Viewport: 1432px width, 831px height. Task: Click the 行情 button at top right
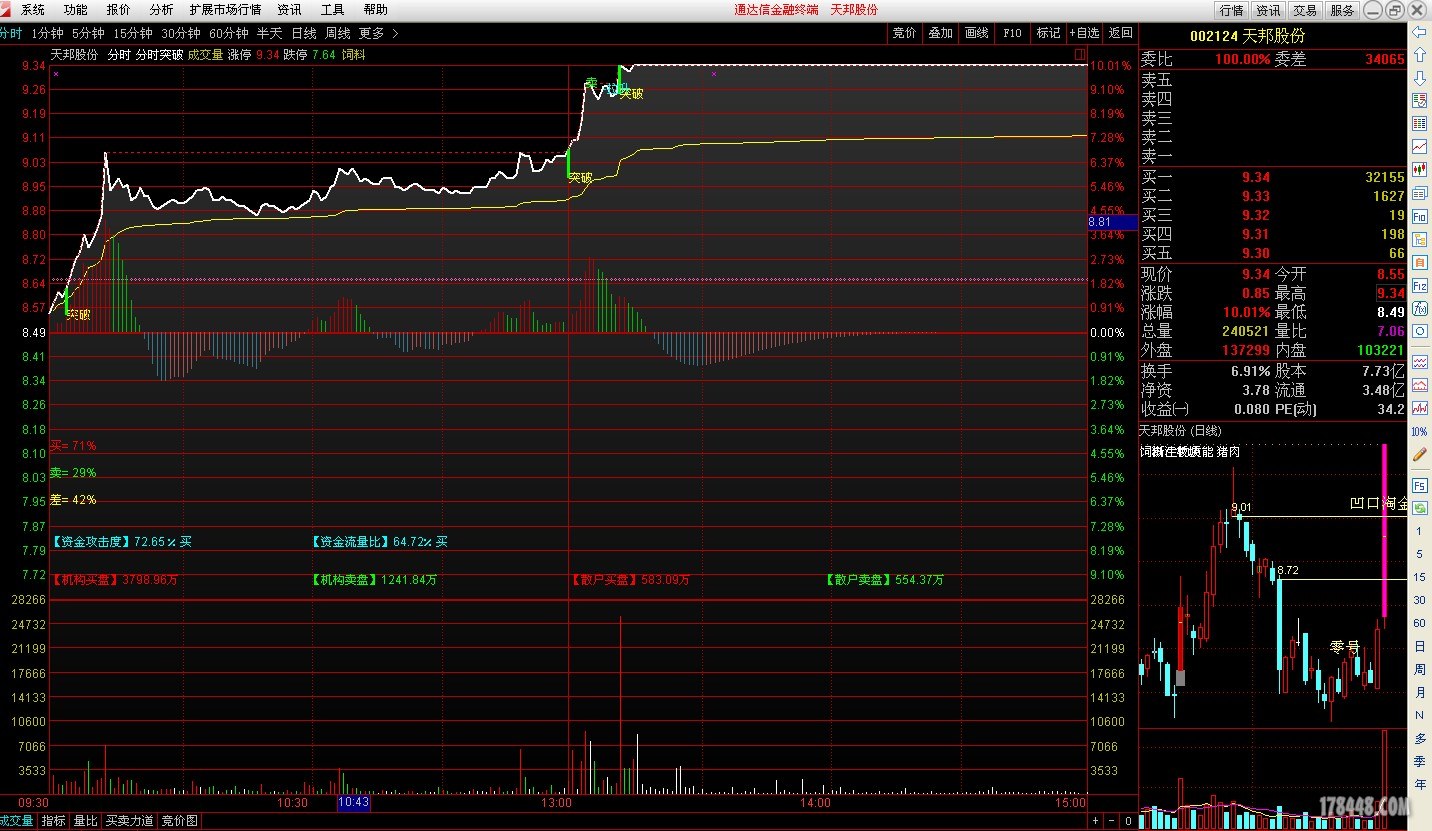1231,10
